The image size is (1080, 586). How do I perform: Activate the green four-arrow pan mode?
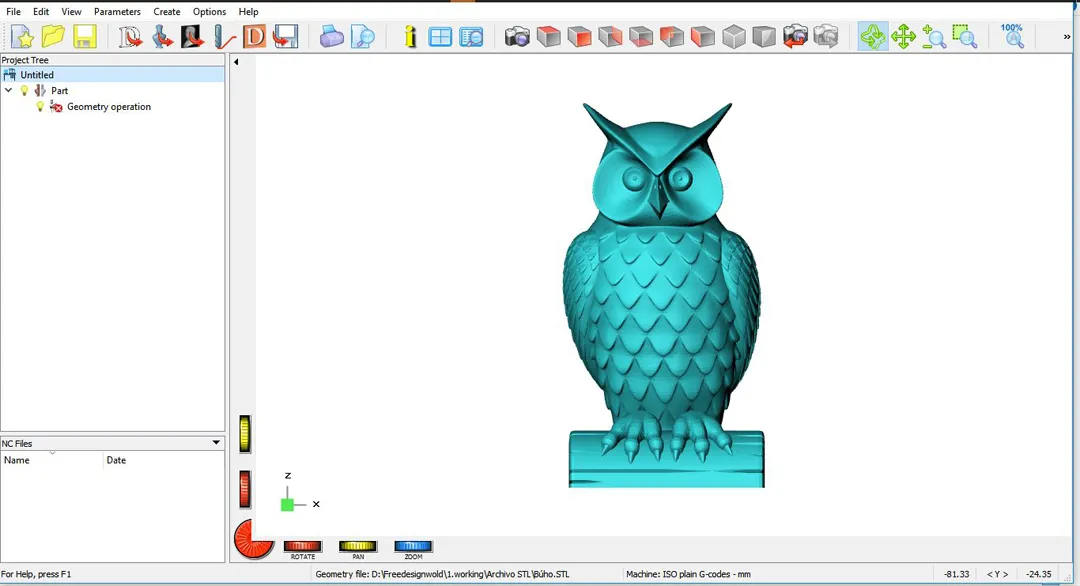903,36
